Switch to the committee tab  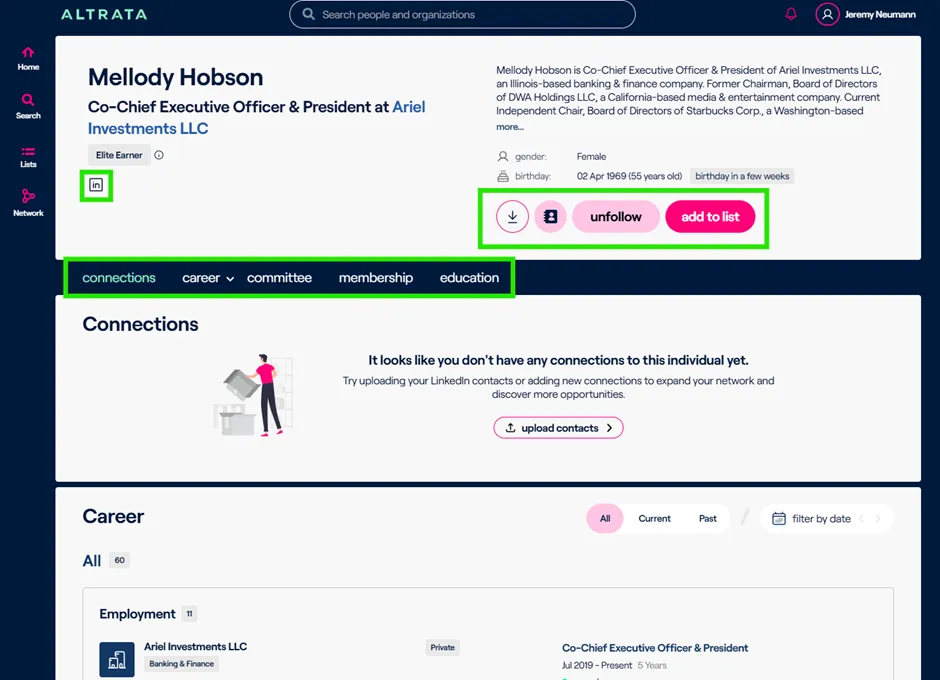point(279,278)
